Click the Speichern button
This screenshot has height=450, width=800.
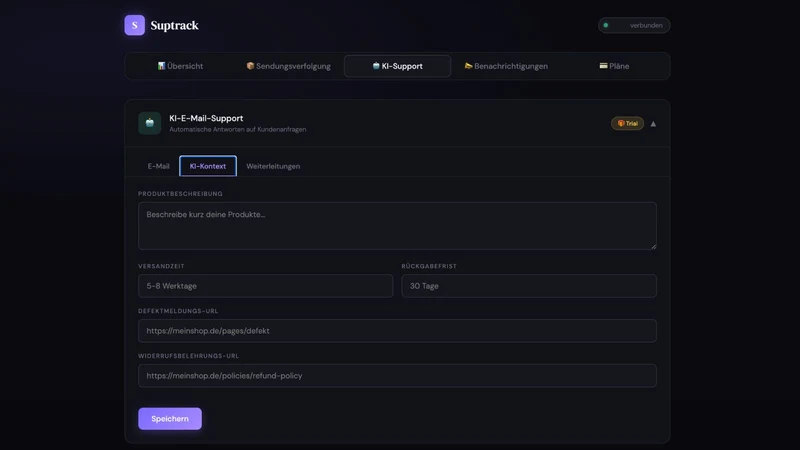coord(170,418)
